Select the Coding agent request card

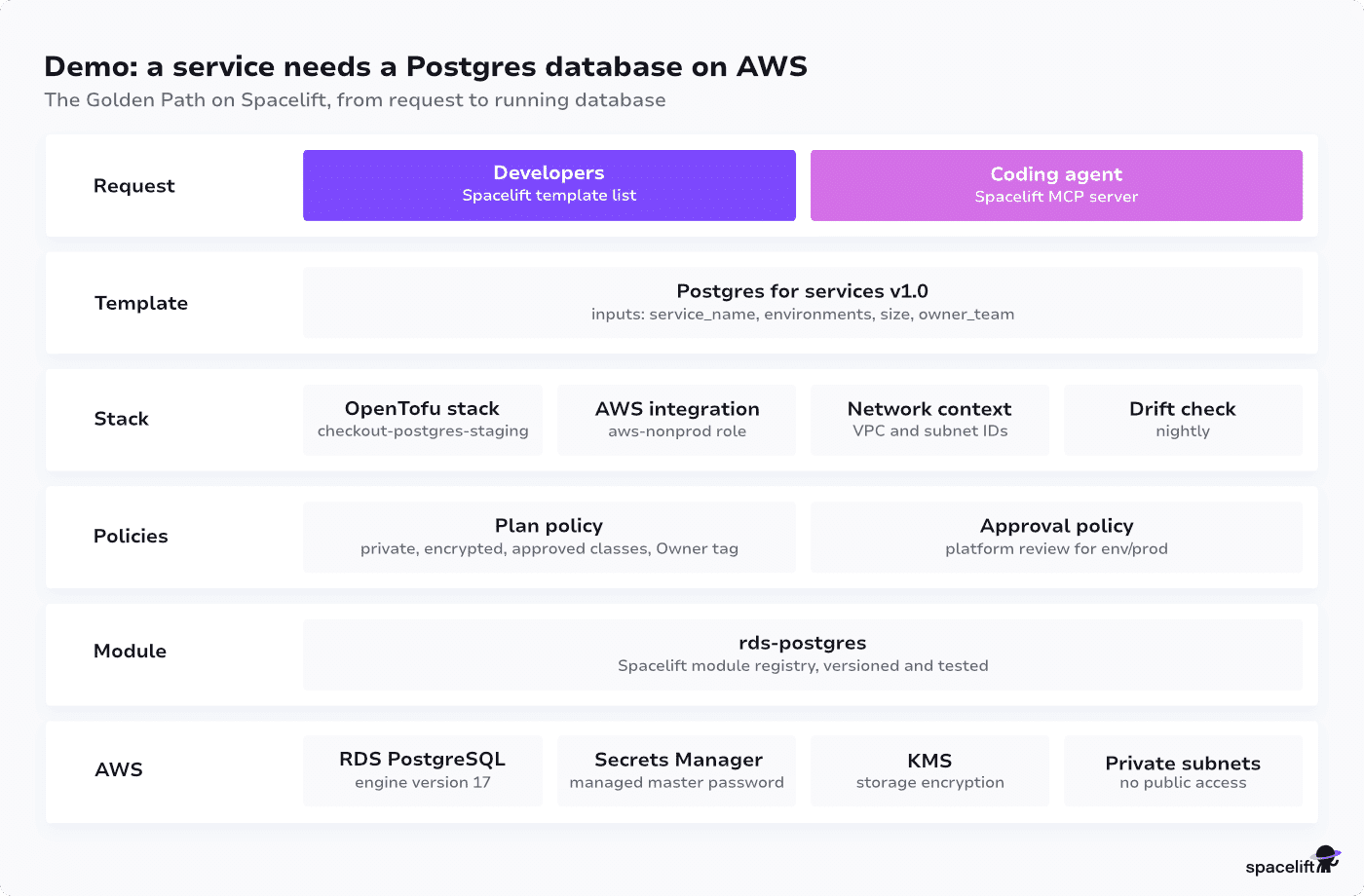[1056, 185]
